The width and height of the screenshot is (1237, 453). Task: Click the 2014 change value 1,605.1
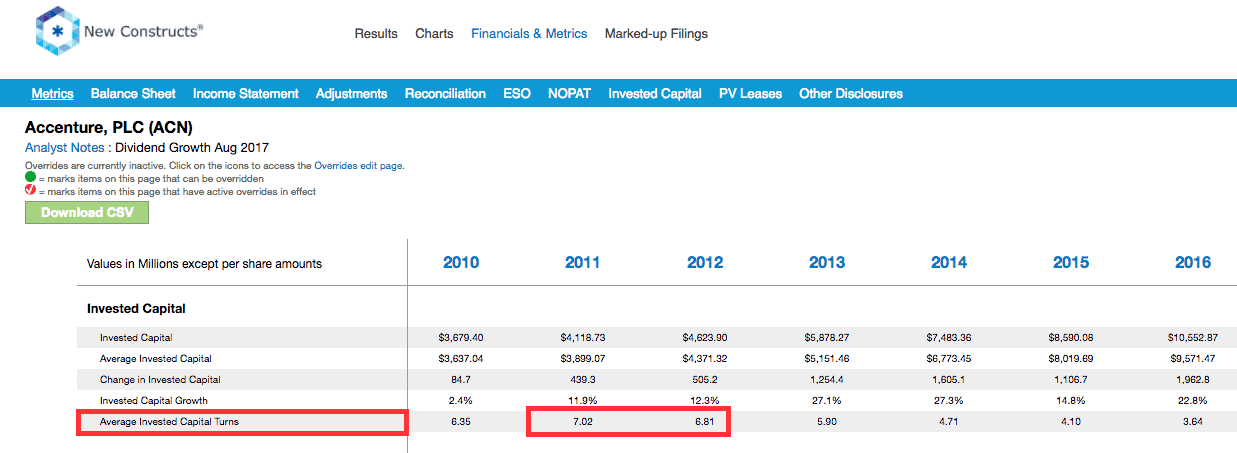pyautogui.click(x=948, y=380)
